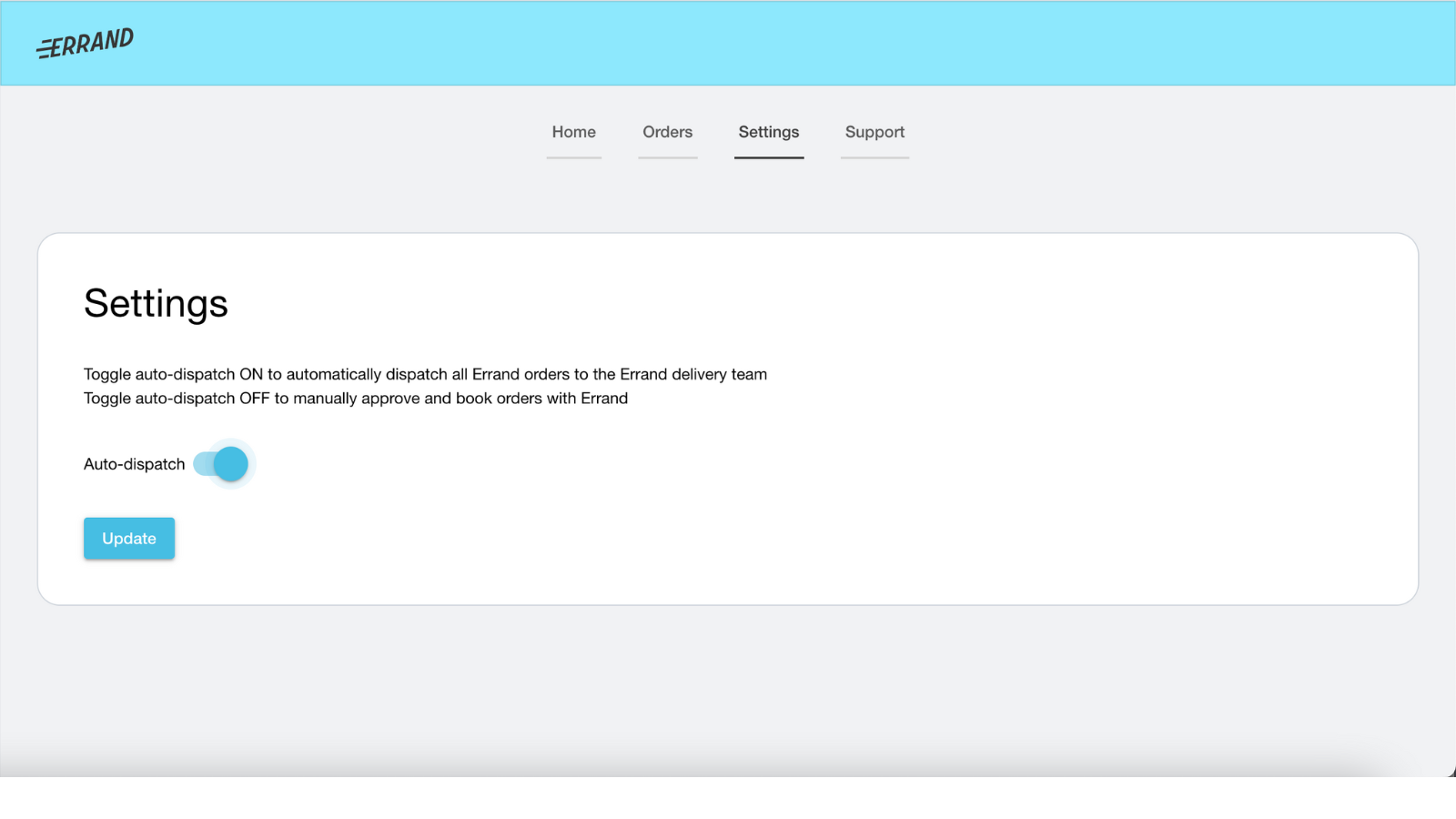Screen dimensions: 1456x819
Task: Switch to the Orders tab
Action: (x=667, y=133)
